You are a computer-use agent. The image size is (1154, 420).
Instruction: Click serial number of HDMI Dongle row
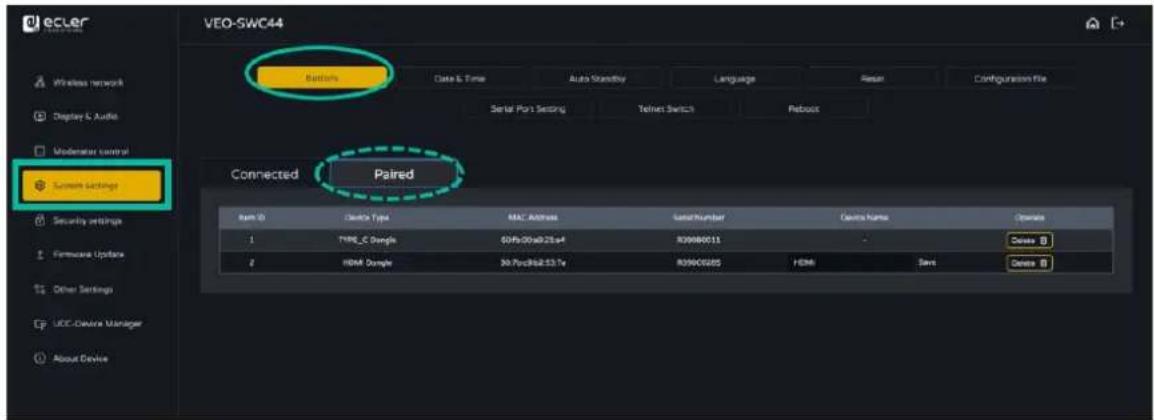(x=697, y=263)
